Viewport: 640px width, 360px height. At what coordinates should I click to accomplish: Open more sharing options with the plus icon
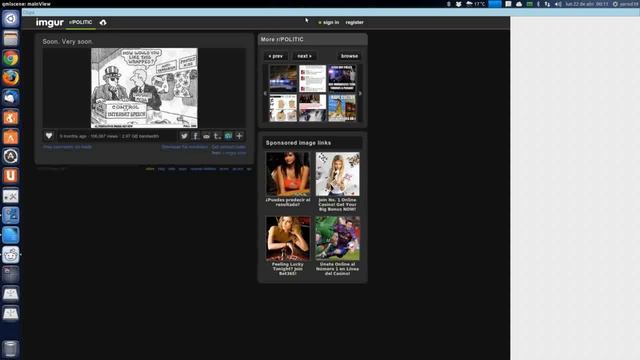240,136
